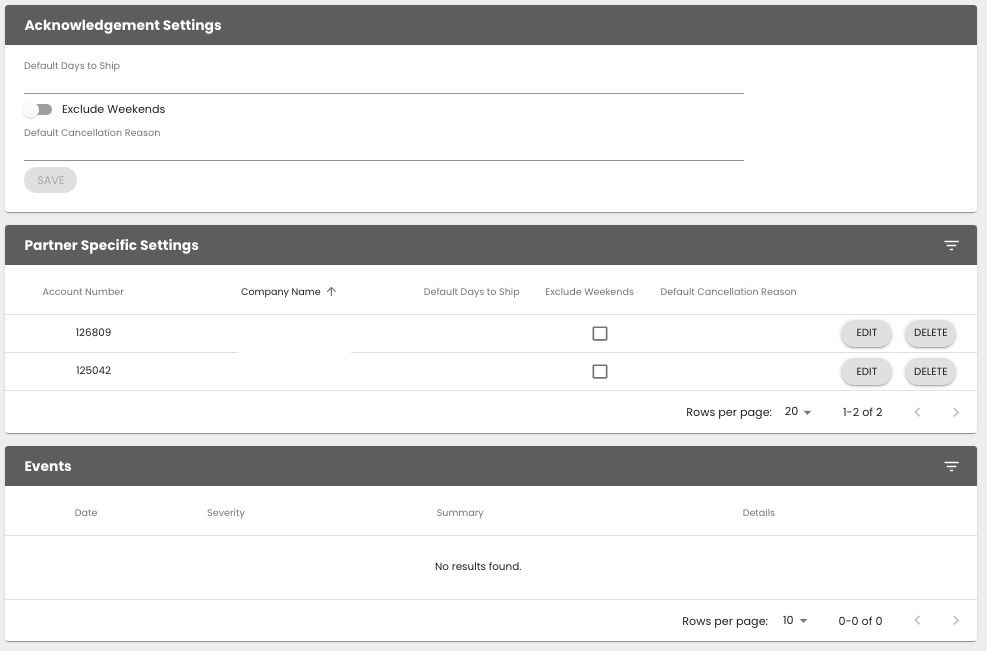
Task: Go to next page in Events table
Action: tap(956, 621)
